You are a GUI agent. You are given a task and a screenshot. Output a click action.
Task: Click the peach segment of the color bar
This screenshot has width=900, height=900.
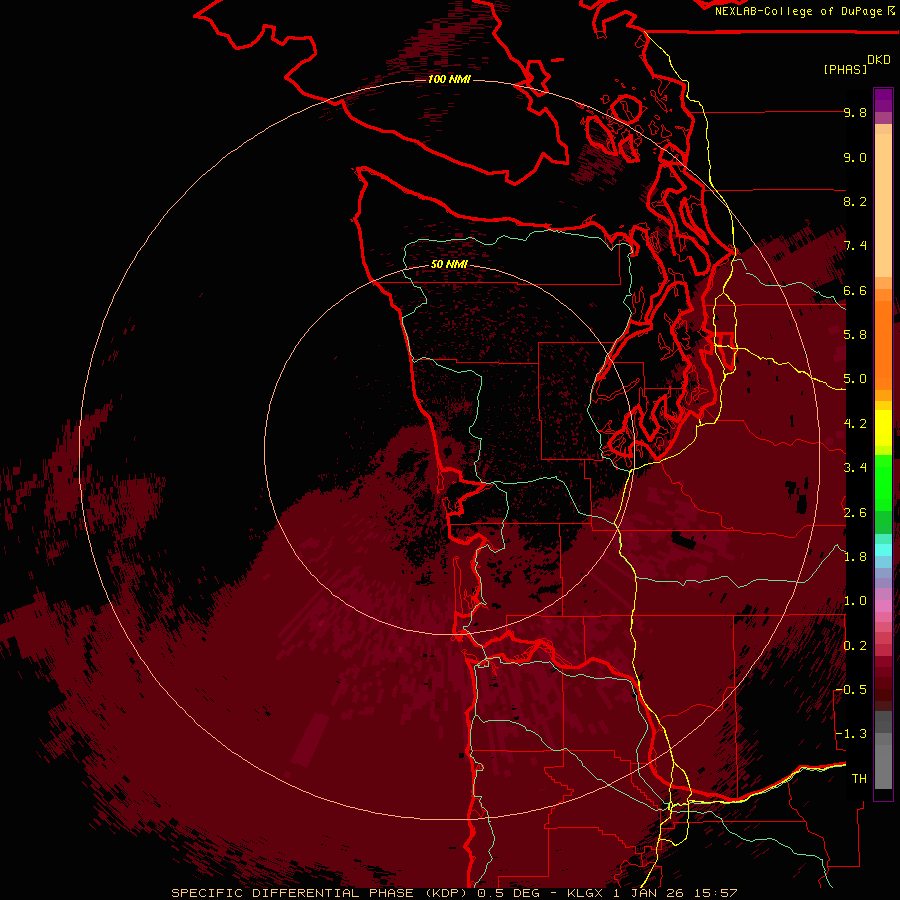pos(883,204)
